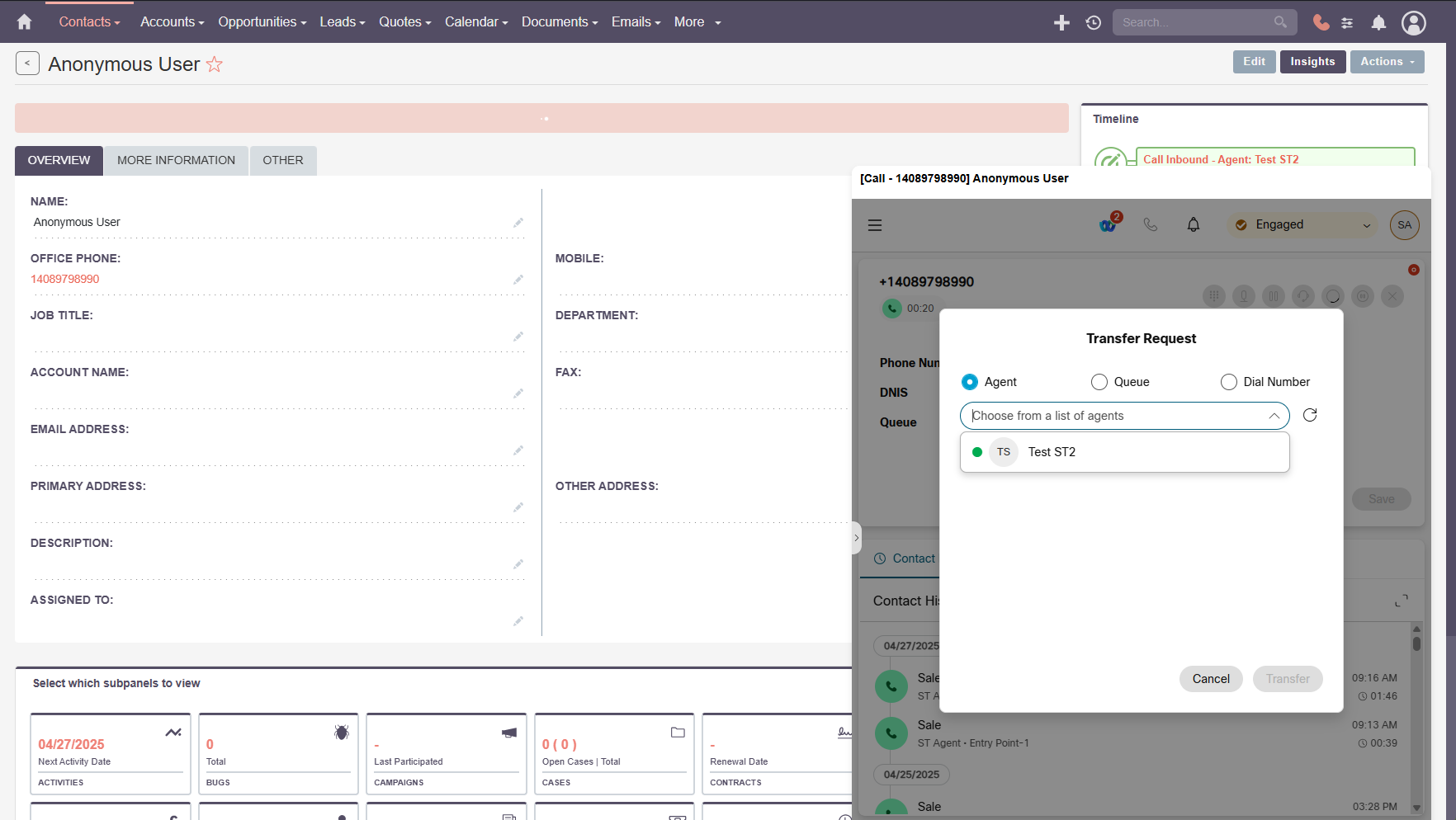
Task: End the call with the X icon
Action: pyautogui.click(x=1392, y=296)
